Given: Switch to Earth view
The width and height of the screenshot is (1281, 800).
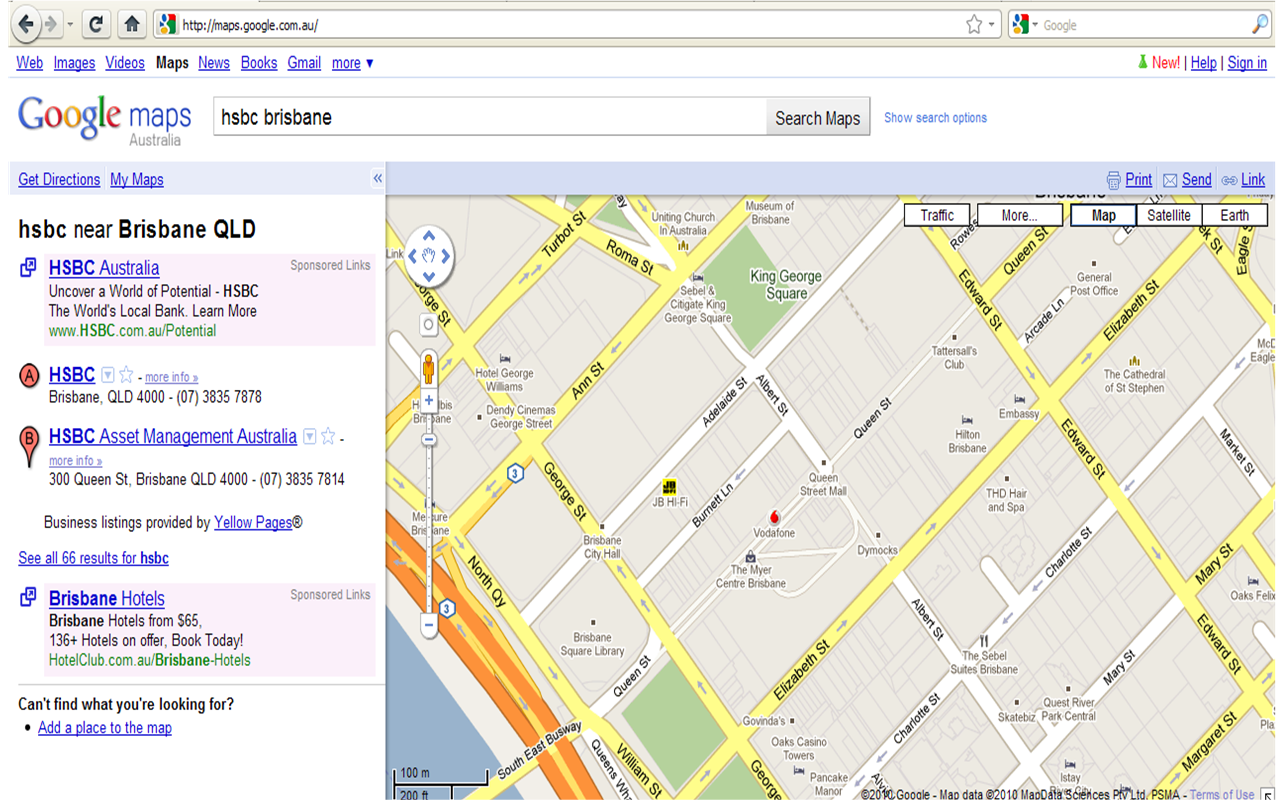Looking at the screenshot, I should 1235,215.
